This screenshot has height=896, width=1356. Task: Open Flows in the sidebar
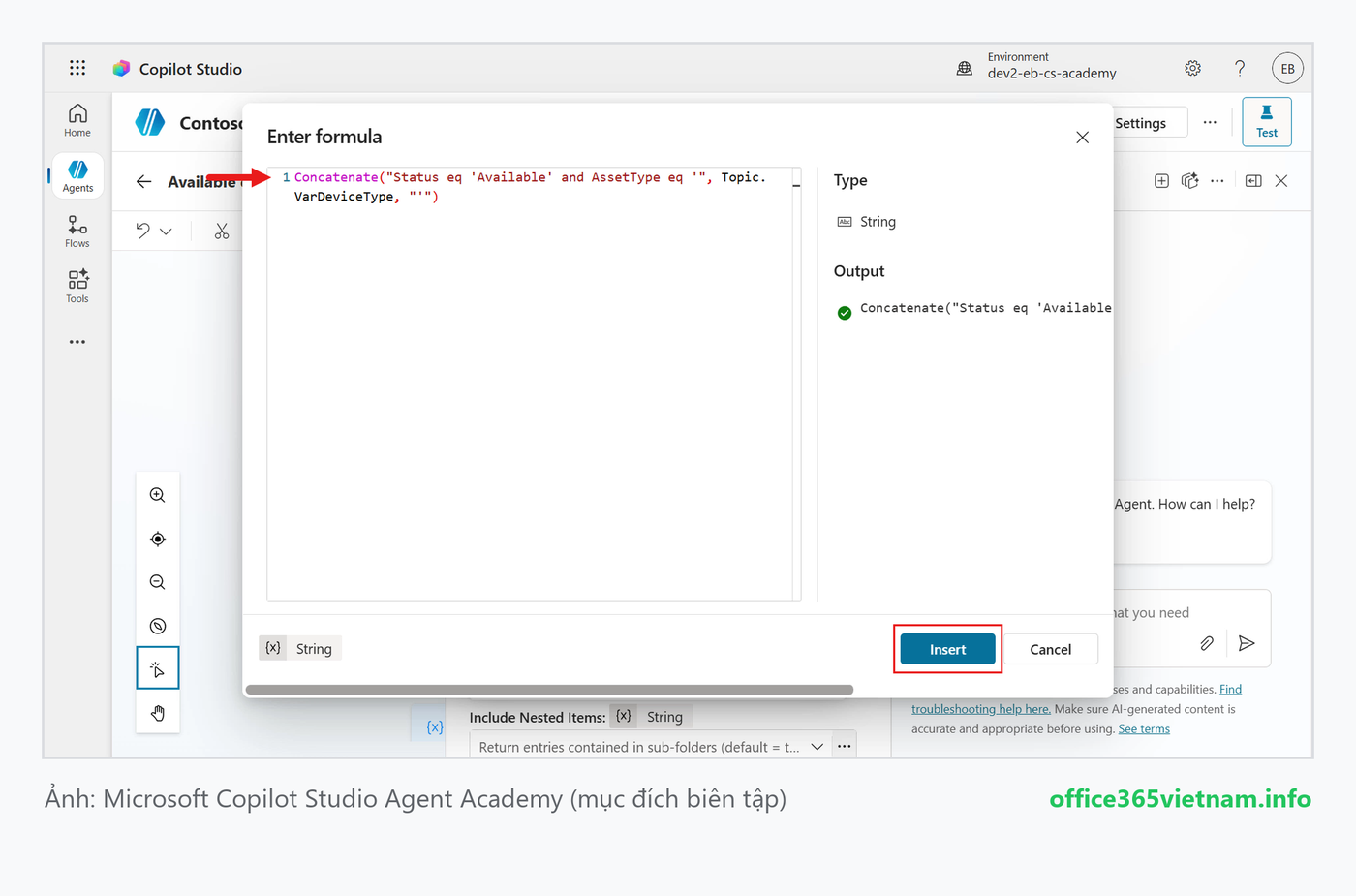pos(77,232)
